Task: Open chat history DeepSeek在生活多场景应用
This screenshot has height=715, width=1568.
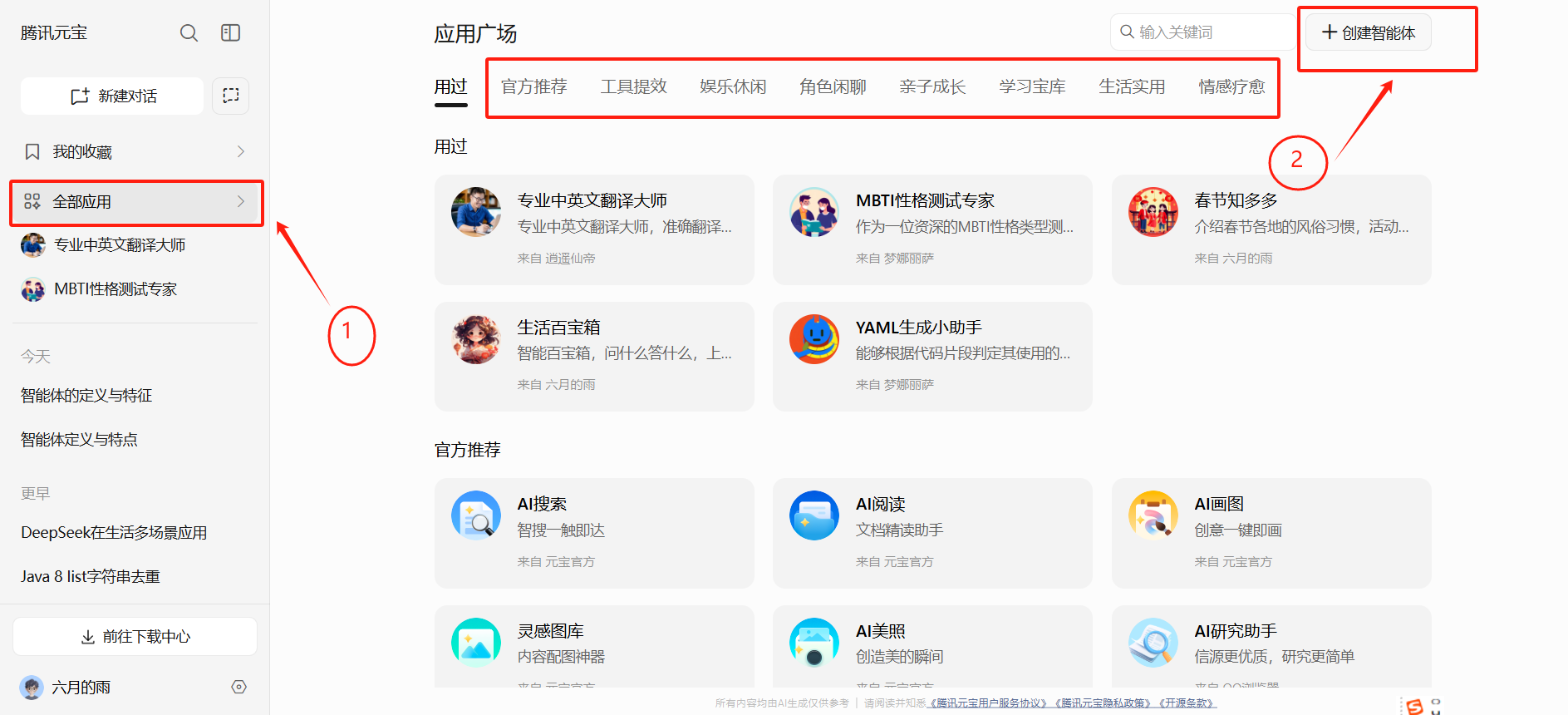Action: 114,533
